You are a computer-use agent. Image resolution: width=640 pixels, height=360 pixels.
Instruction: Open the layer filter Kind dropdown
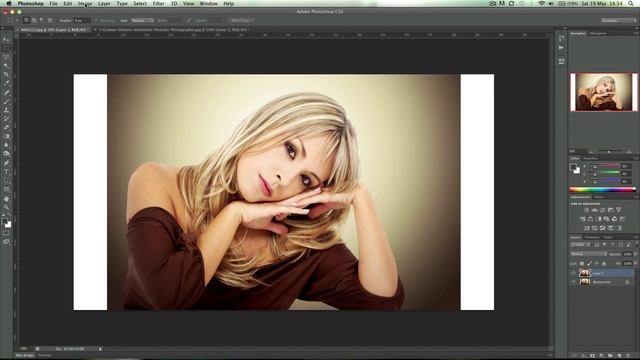pos(580,245)
